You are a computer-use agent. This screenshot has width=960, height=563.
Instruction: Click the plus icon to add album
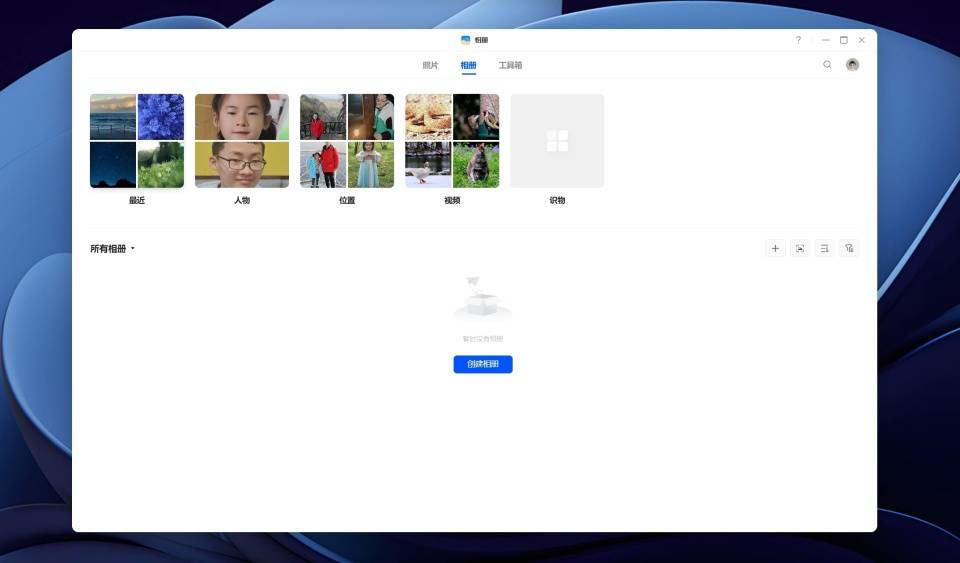pyautogui.click(x=775, y=248)
